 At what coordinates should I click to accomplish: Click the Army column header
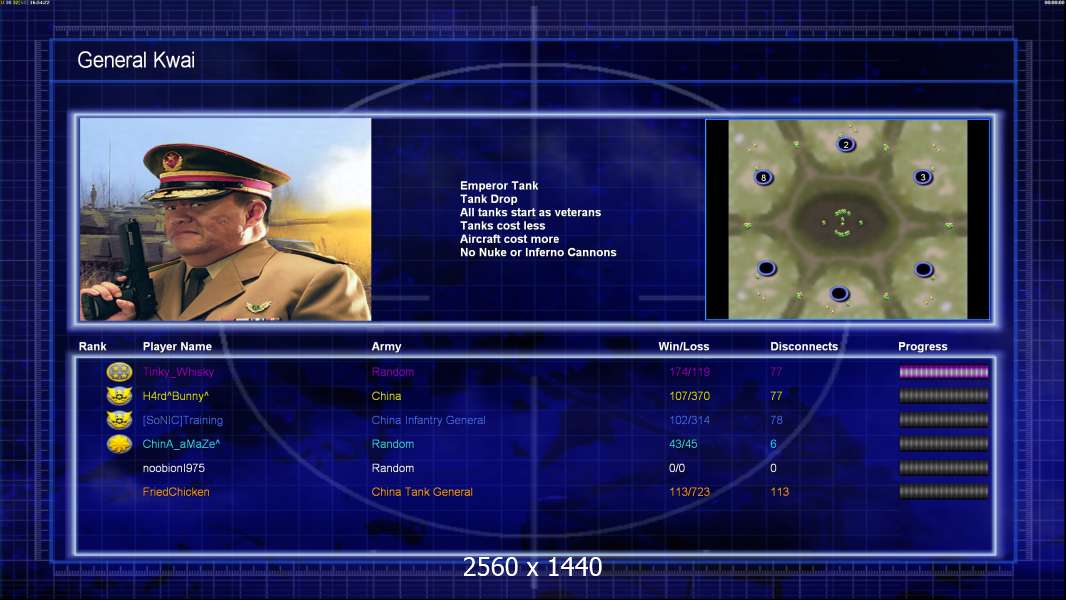pyautogui.click(x=386, y=346)
